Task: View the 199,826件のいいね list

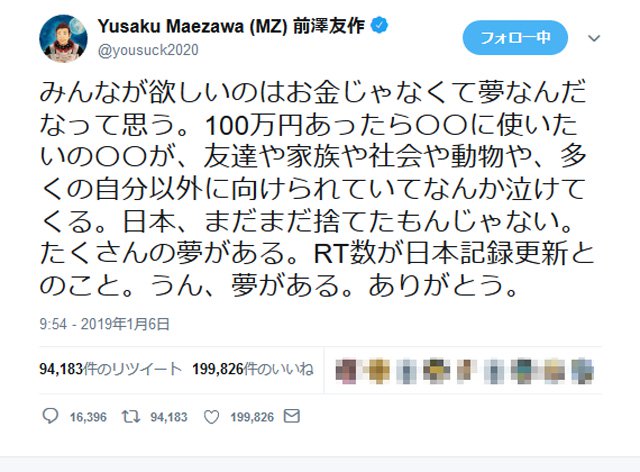Action: click(x=253, y=369)
